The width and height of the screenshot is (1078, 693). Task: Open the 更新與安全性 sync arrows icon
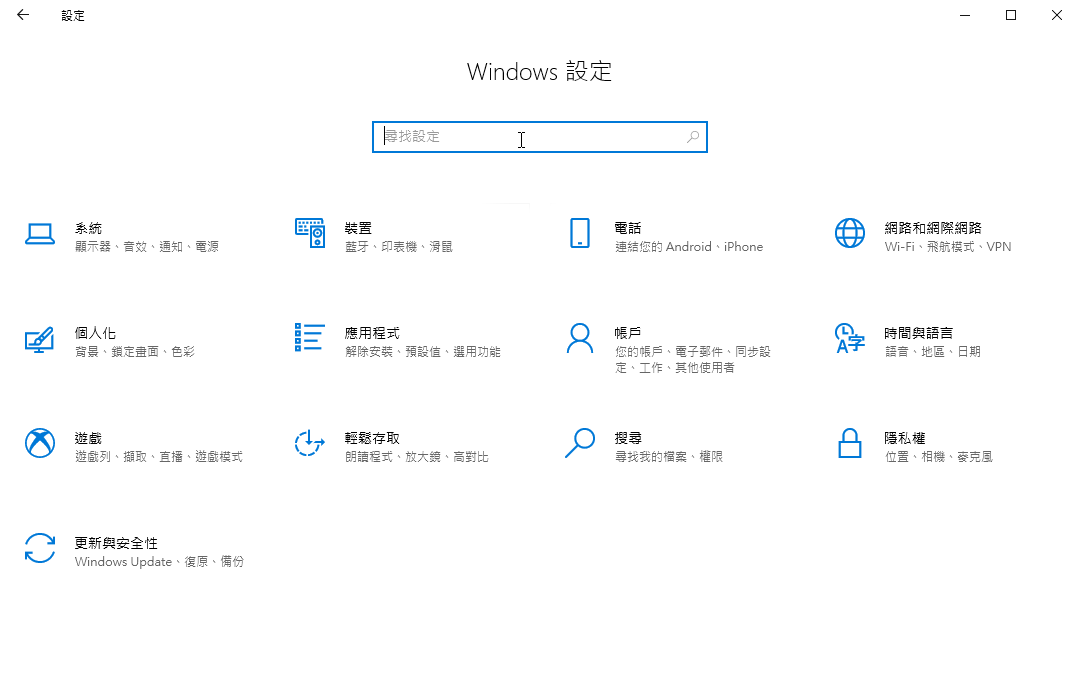click(40, 548)
